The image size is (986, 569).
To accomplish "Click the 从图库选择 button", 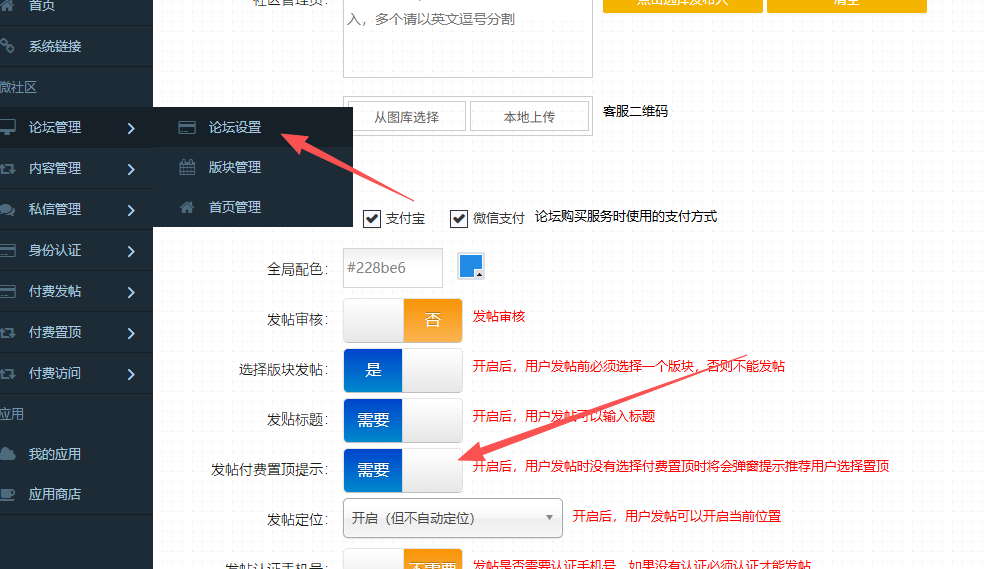I will point(406,117).
